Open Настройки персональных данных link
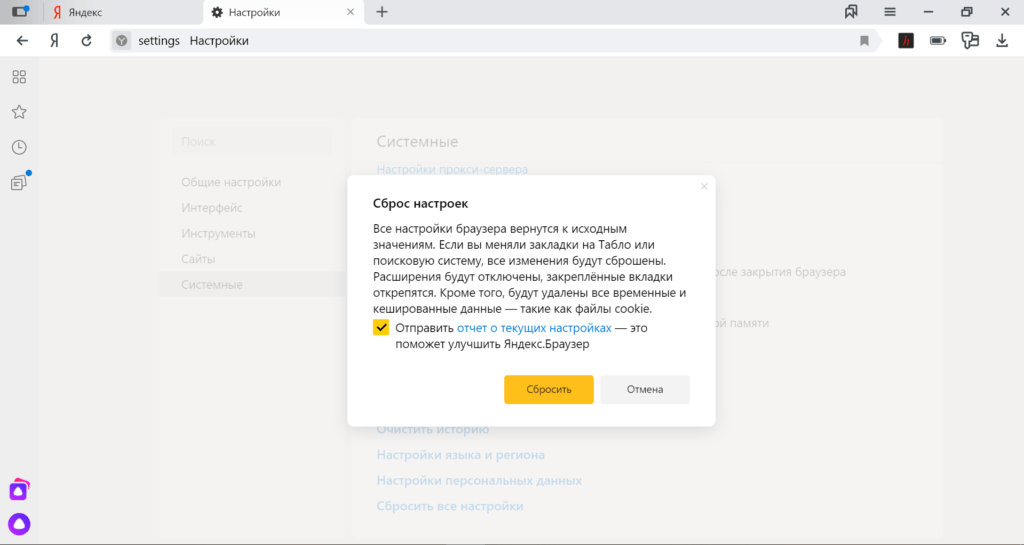Viewport: 1024px width, 545px height. [x=479, y=480]
